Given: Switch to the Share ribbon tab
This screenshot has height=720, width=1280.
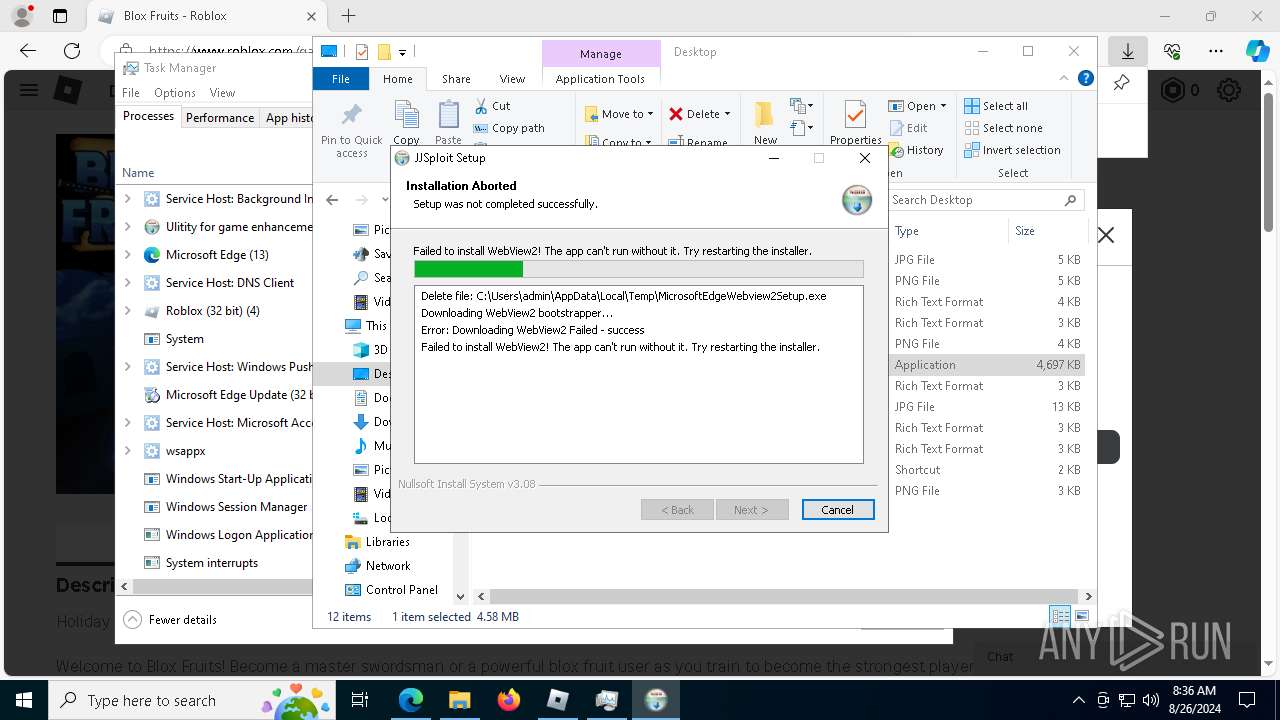Looking at the screenshot, I should pos(456,79).
